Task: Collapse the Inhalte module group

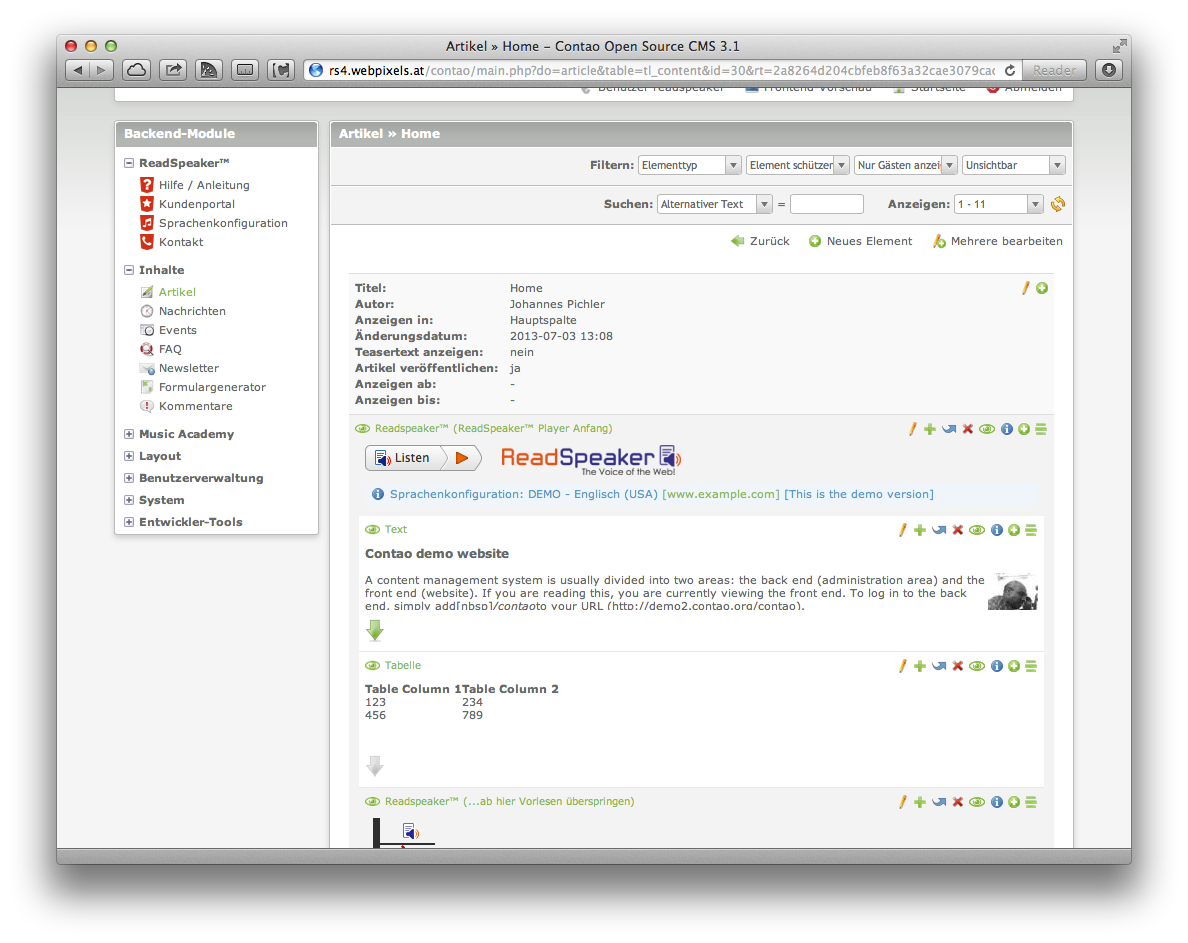Action: (129, 270)
